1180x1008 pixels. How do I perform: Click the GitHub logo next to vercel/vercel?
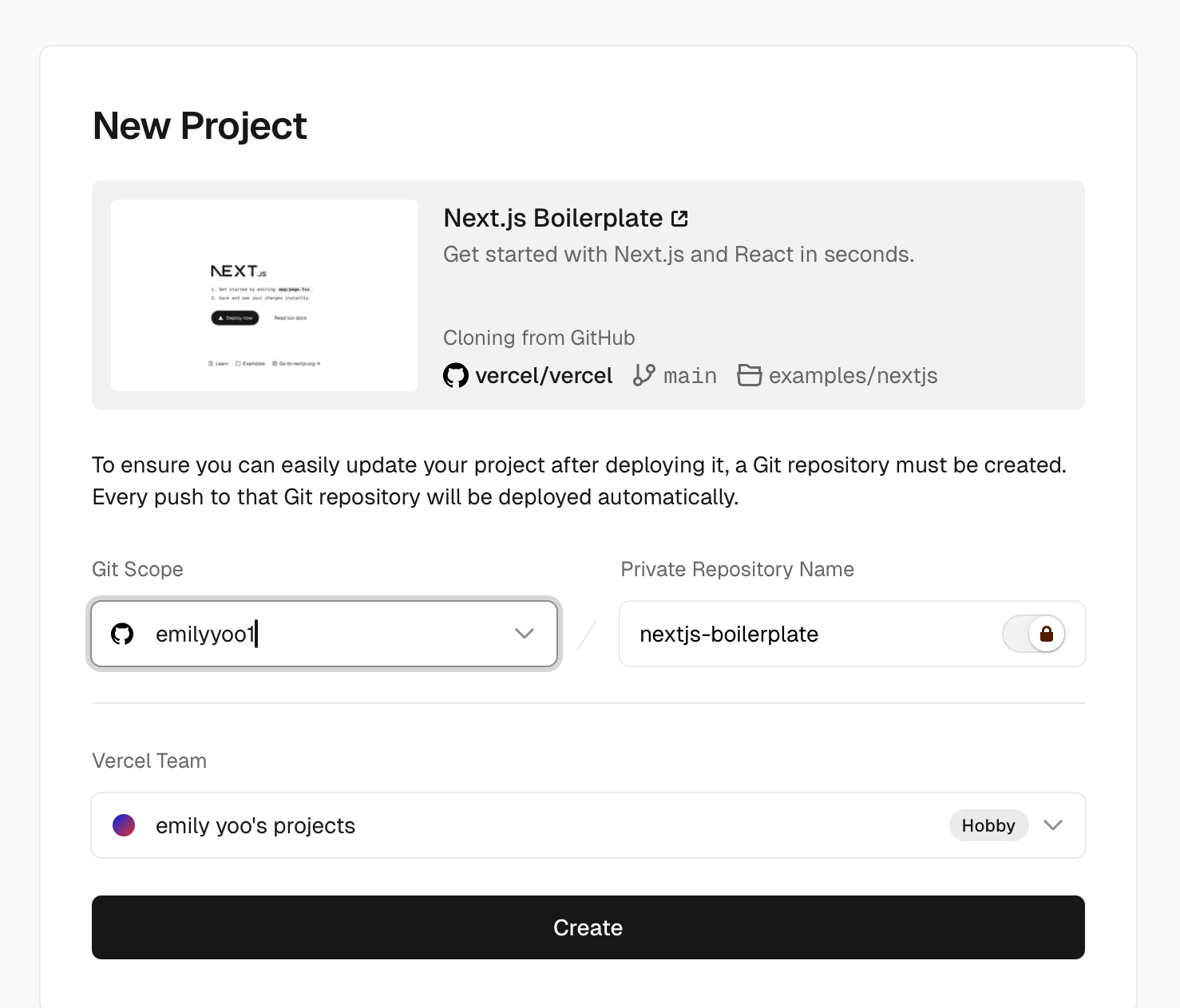(x=456, y=375)
